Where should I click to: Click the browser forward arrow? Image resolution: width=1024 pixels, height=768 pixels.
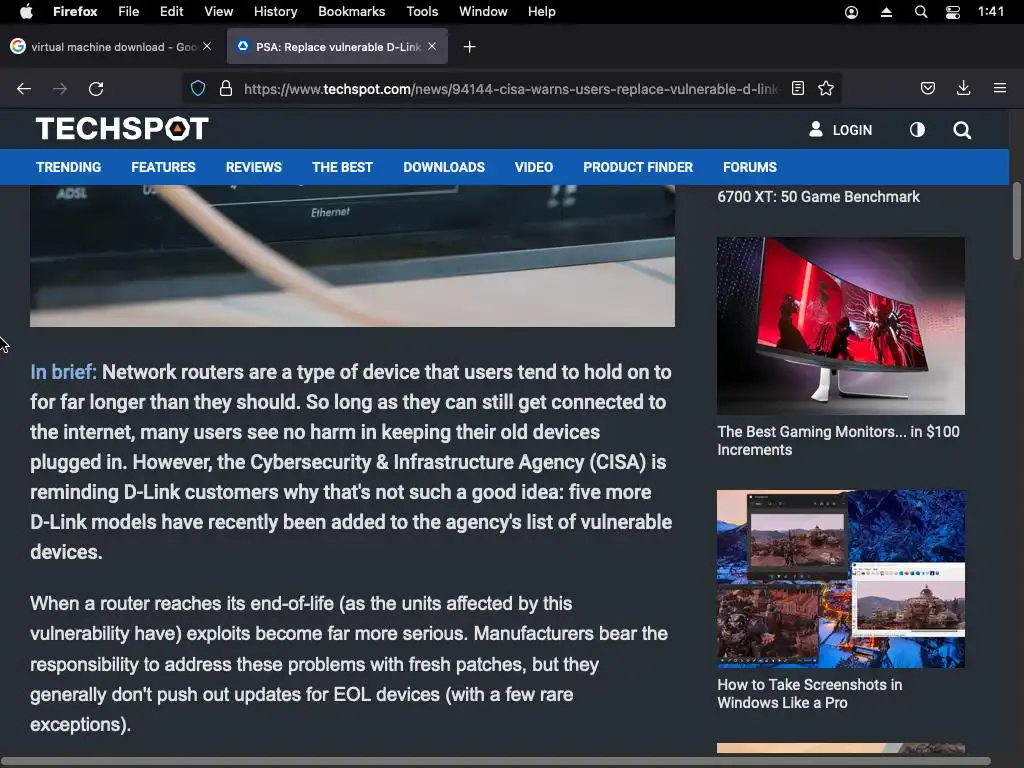pos(60,89)
